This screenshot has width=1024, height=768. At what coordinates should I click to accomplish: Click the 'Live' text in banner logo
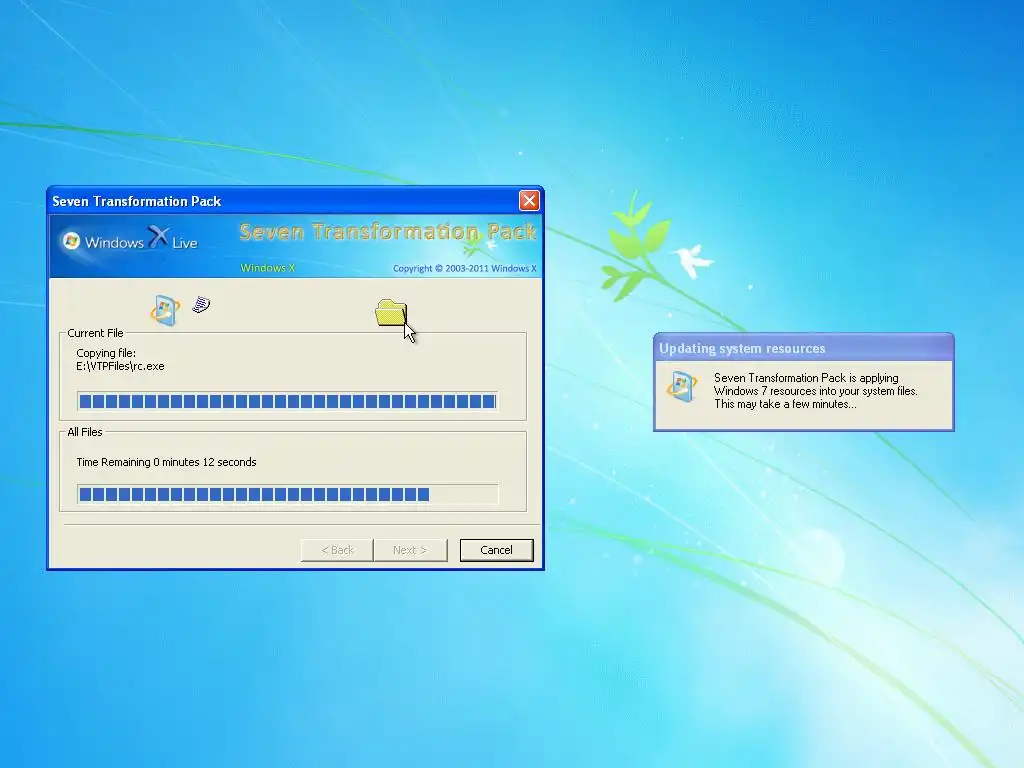[185, 243]
